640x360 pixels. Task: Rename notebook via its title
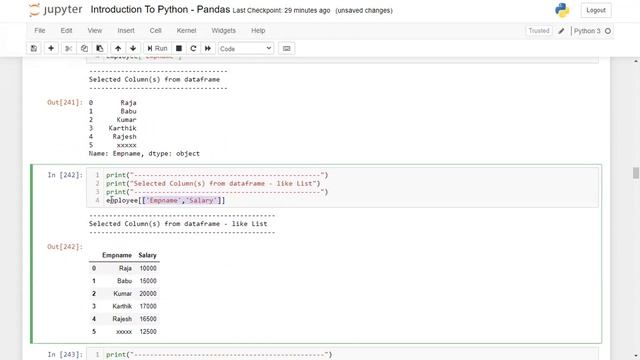[x=160, y=10]
